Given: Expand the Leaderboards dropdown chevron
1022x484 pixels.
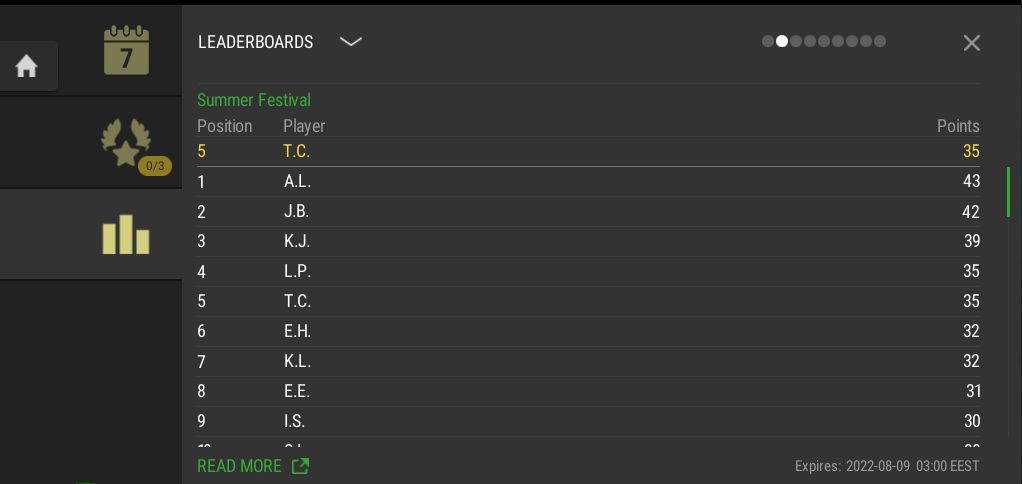Looking at the screenshot, I should 351,42.
